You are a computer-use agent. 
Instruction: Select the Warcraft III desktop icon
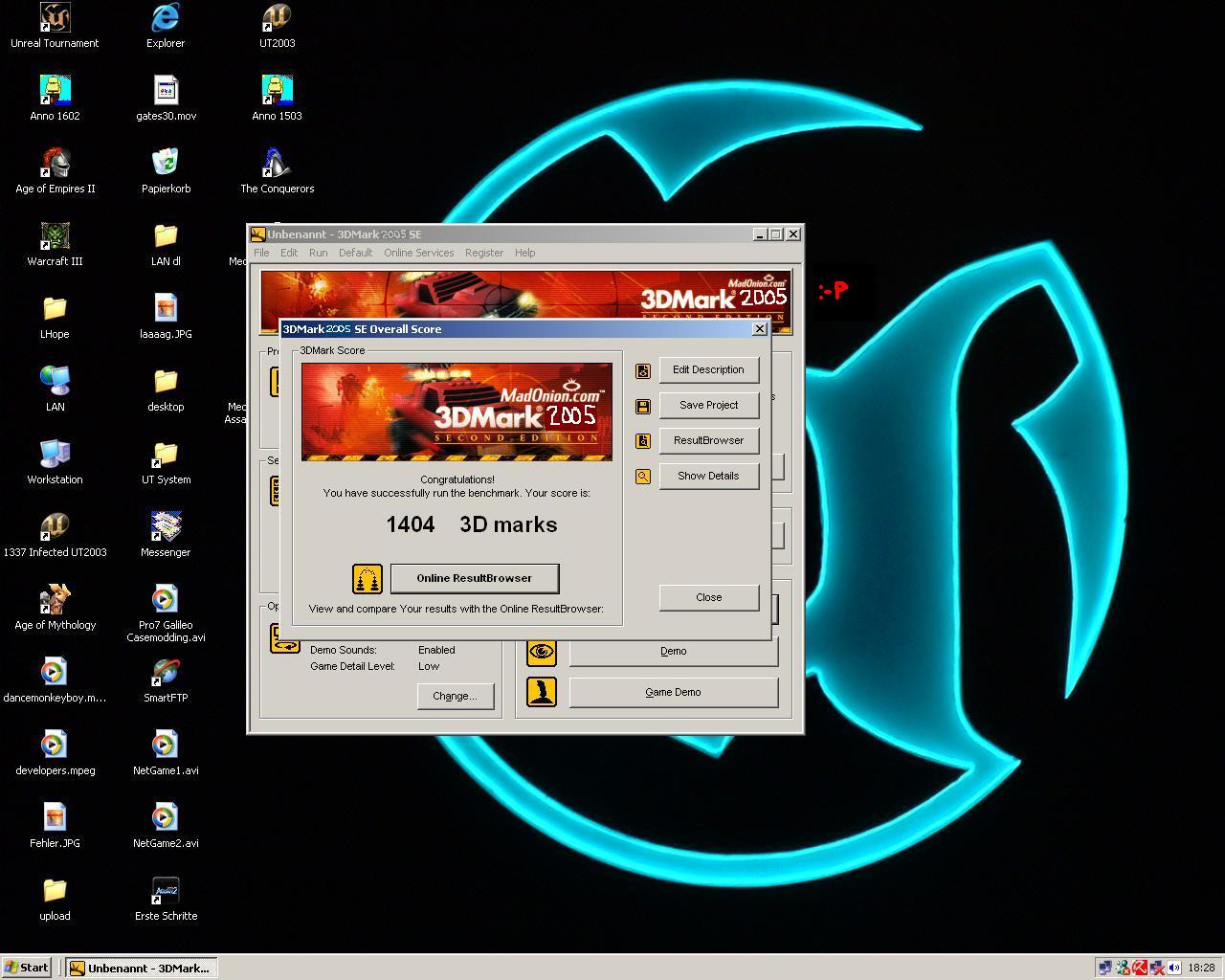coord(55,237)
